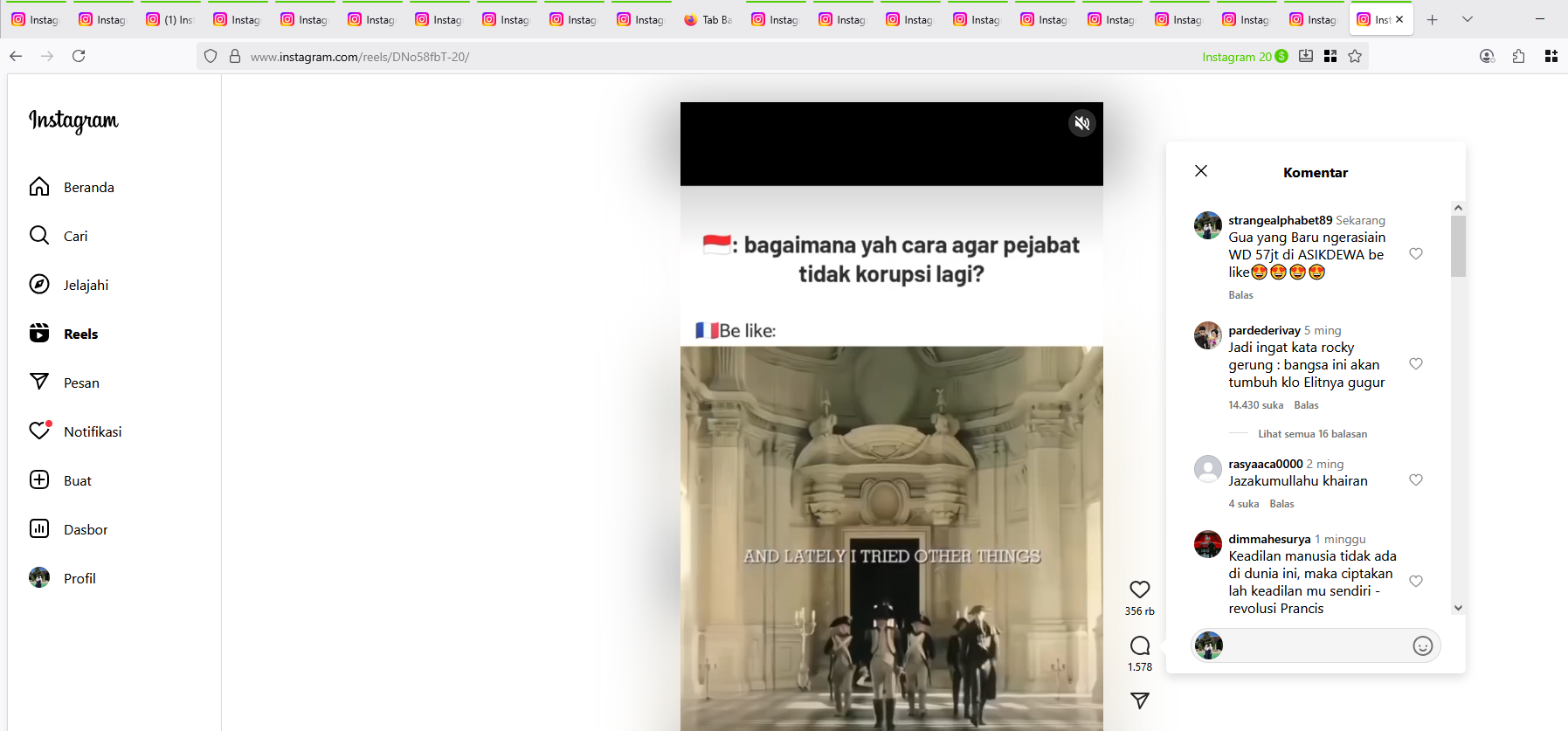The image size is (1568, 731).
Task: Open rasyaaca0000's profile via username
Action: pos(1265,464)
